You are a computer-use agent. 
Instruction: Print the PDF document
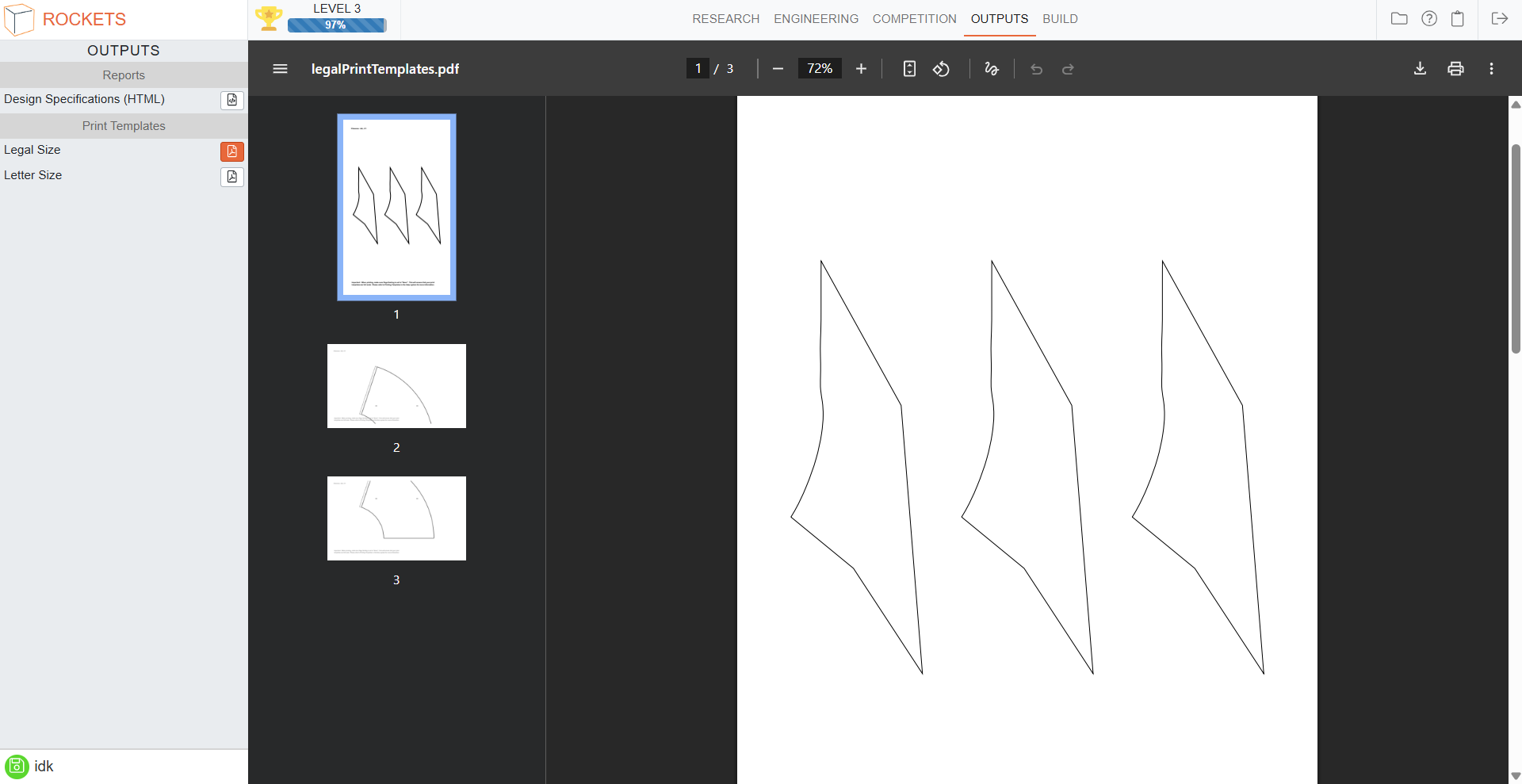point(1455,69)
